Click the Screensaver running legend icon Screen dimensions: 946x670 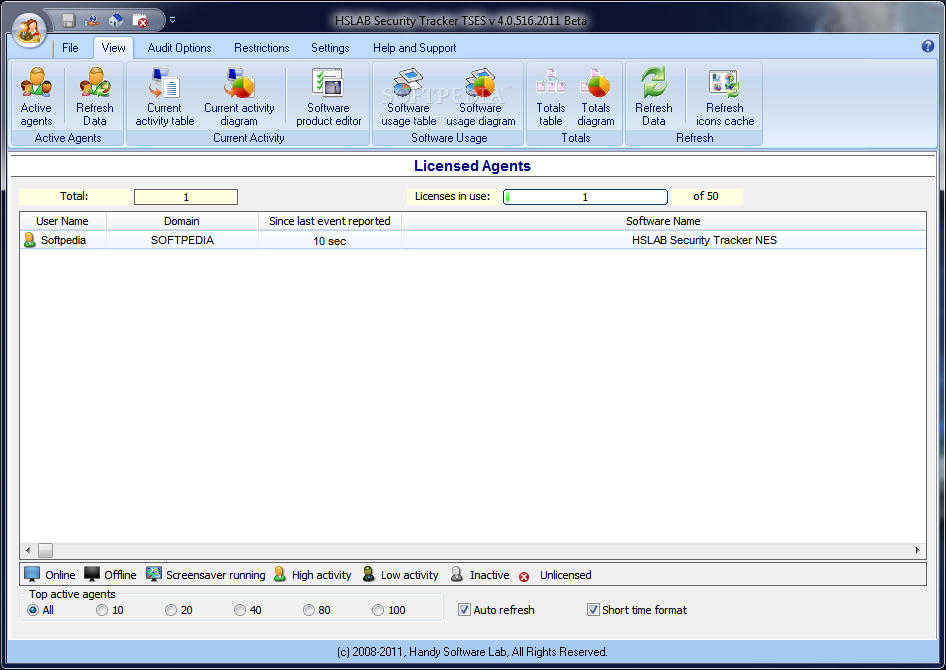click(x=154, y=574)
